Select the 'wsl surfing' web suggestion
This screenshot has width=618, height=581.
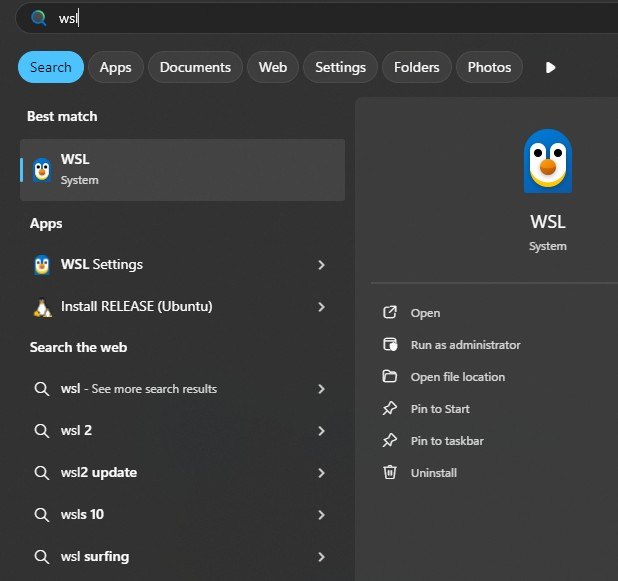pos(182,557)
